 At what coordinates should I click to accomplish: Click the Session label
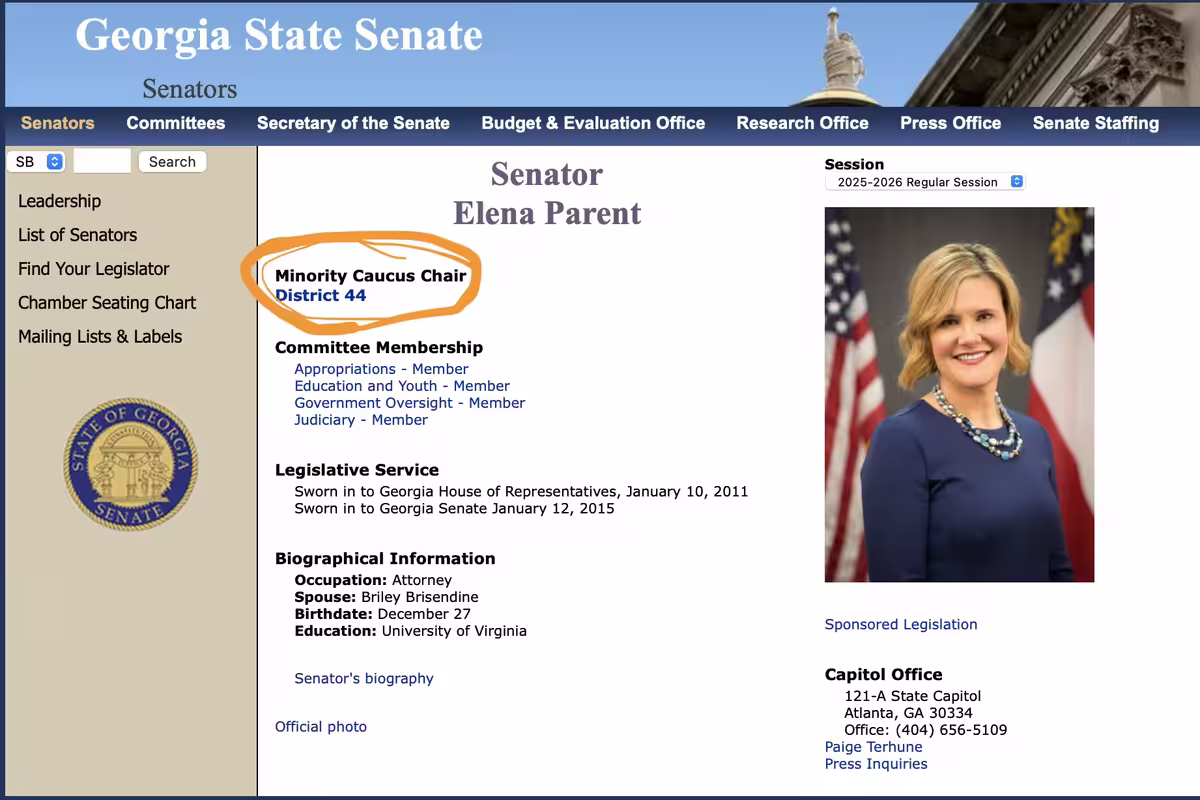(854, 164)
